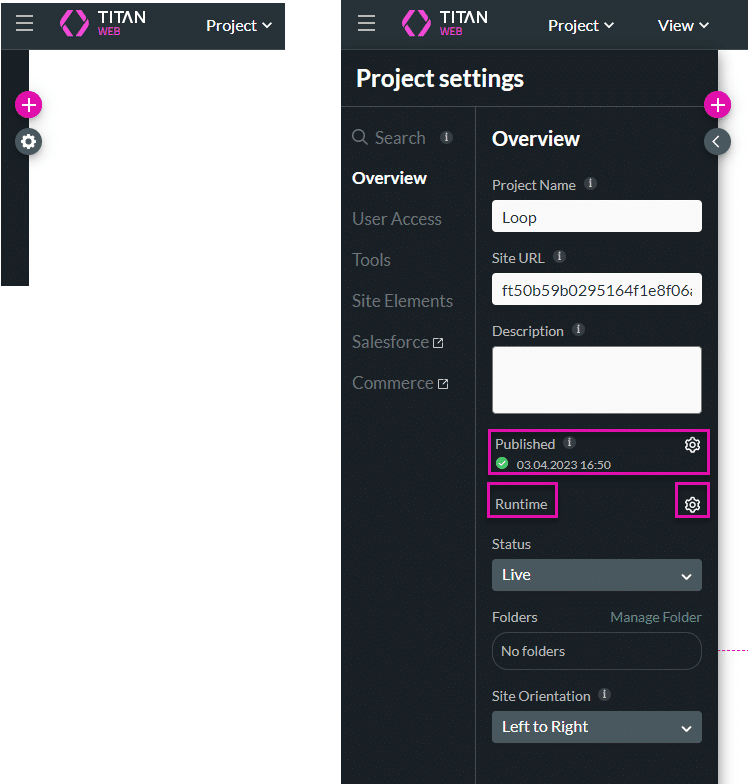748x784 pixels.
Task: Click the Description text area
Action: 596,380
